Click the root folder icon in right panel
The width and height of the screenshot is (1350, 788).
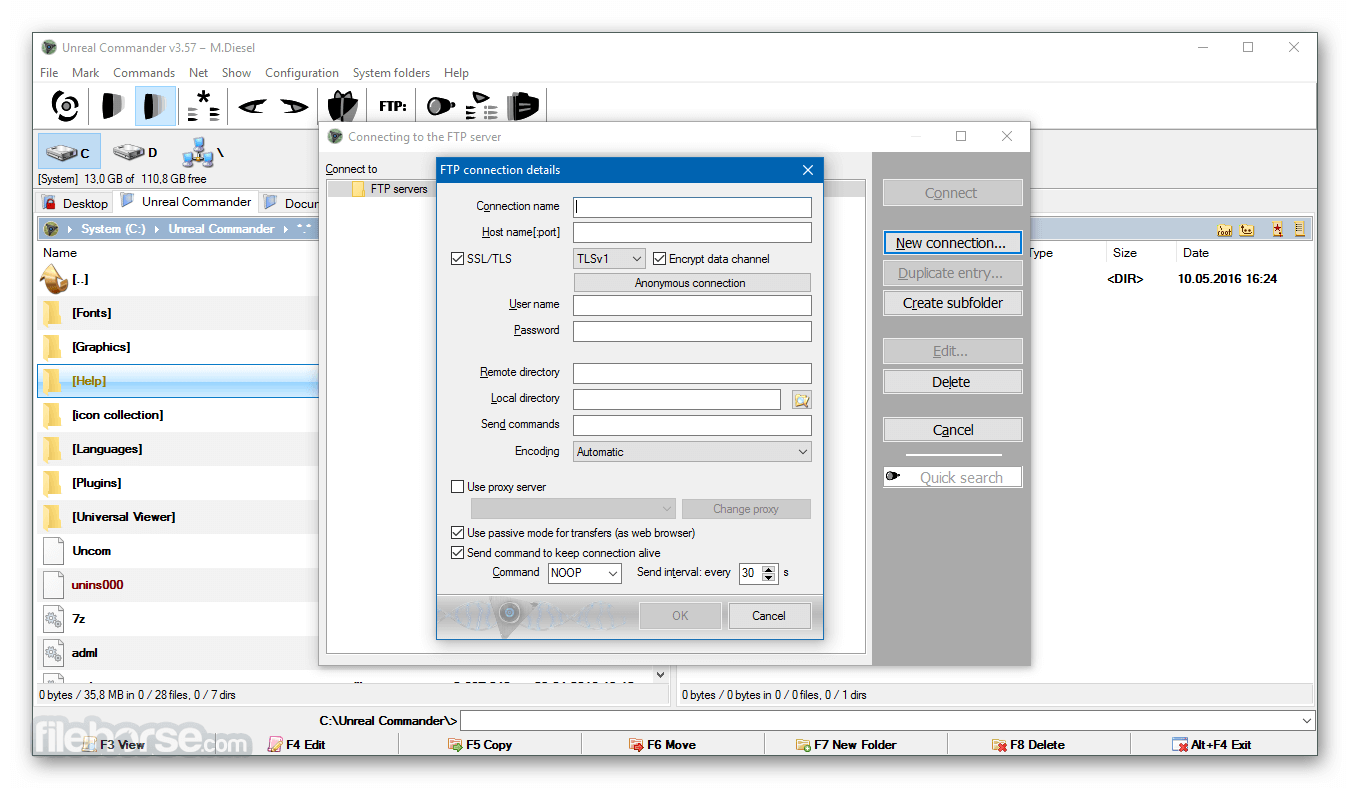[x=1224, y=230]
